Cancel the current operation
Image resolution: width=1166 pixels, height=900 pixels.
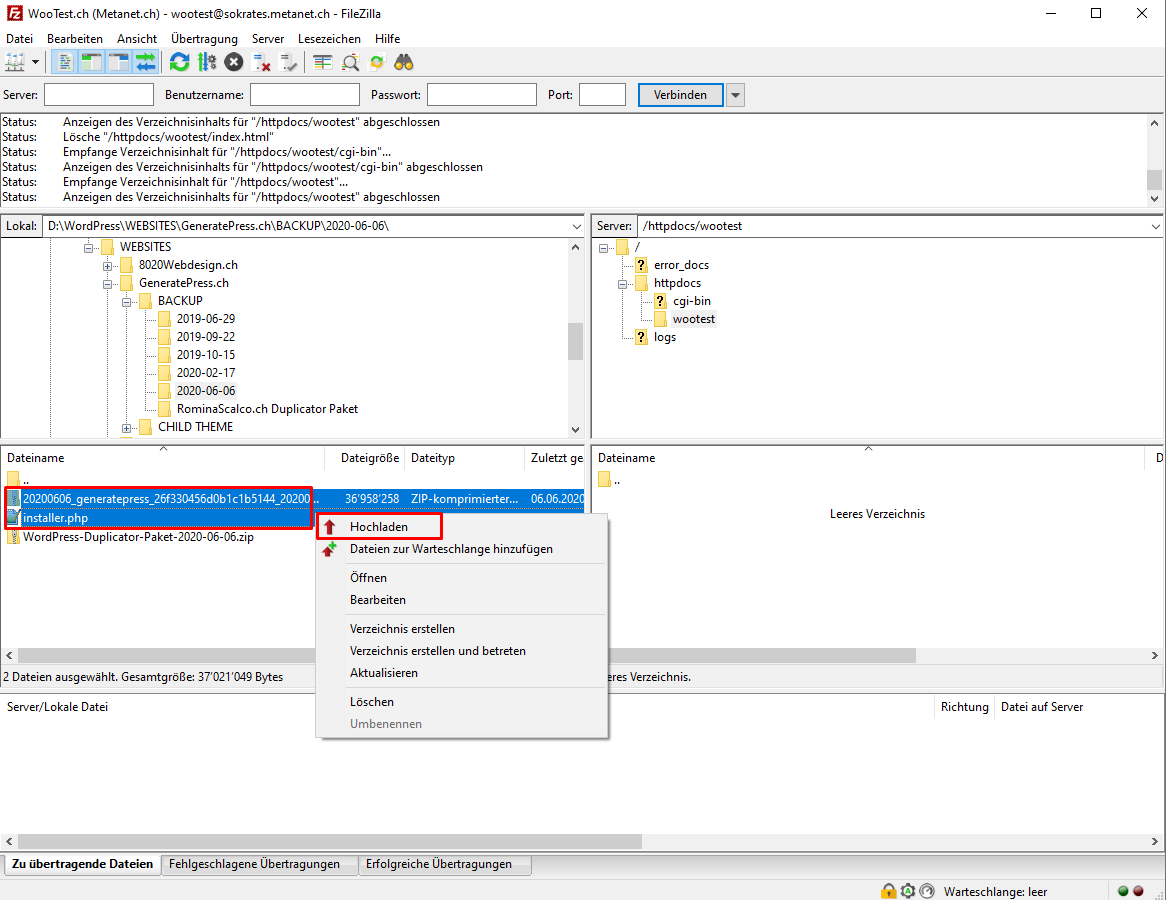point(233,62)
